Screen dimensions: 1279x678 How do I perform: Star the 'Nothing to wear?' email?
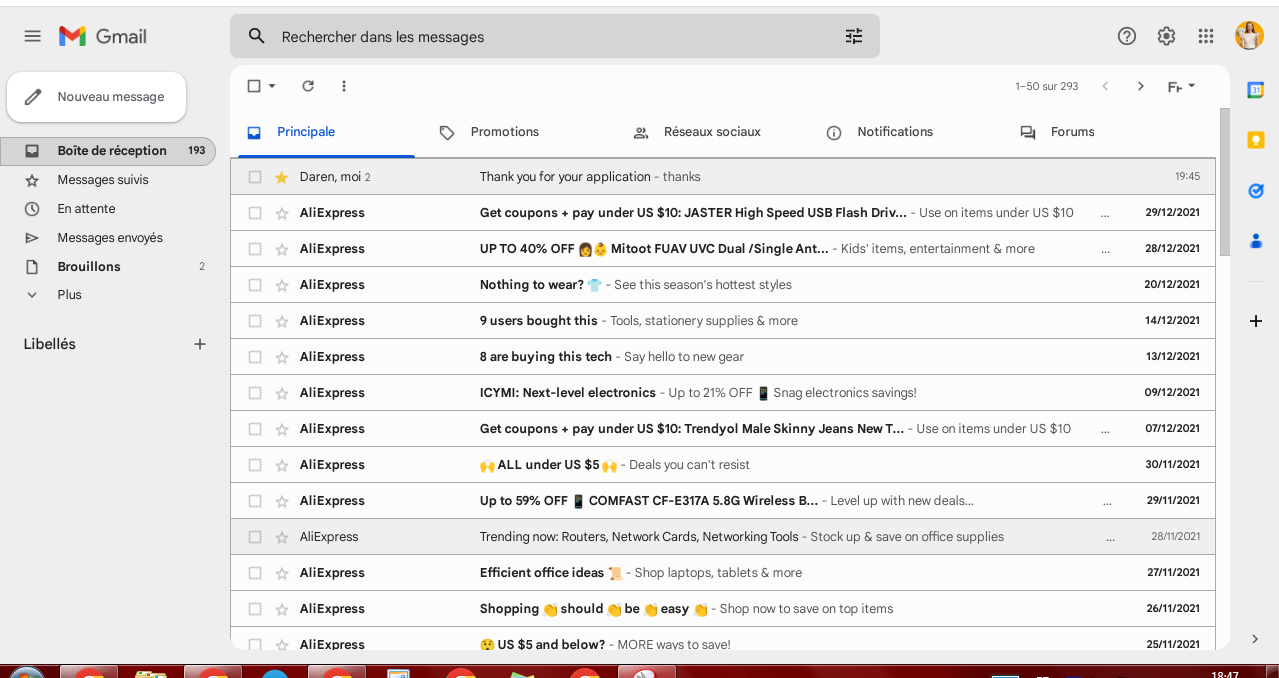coord(282,285)
